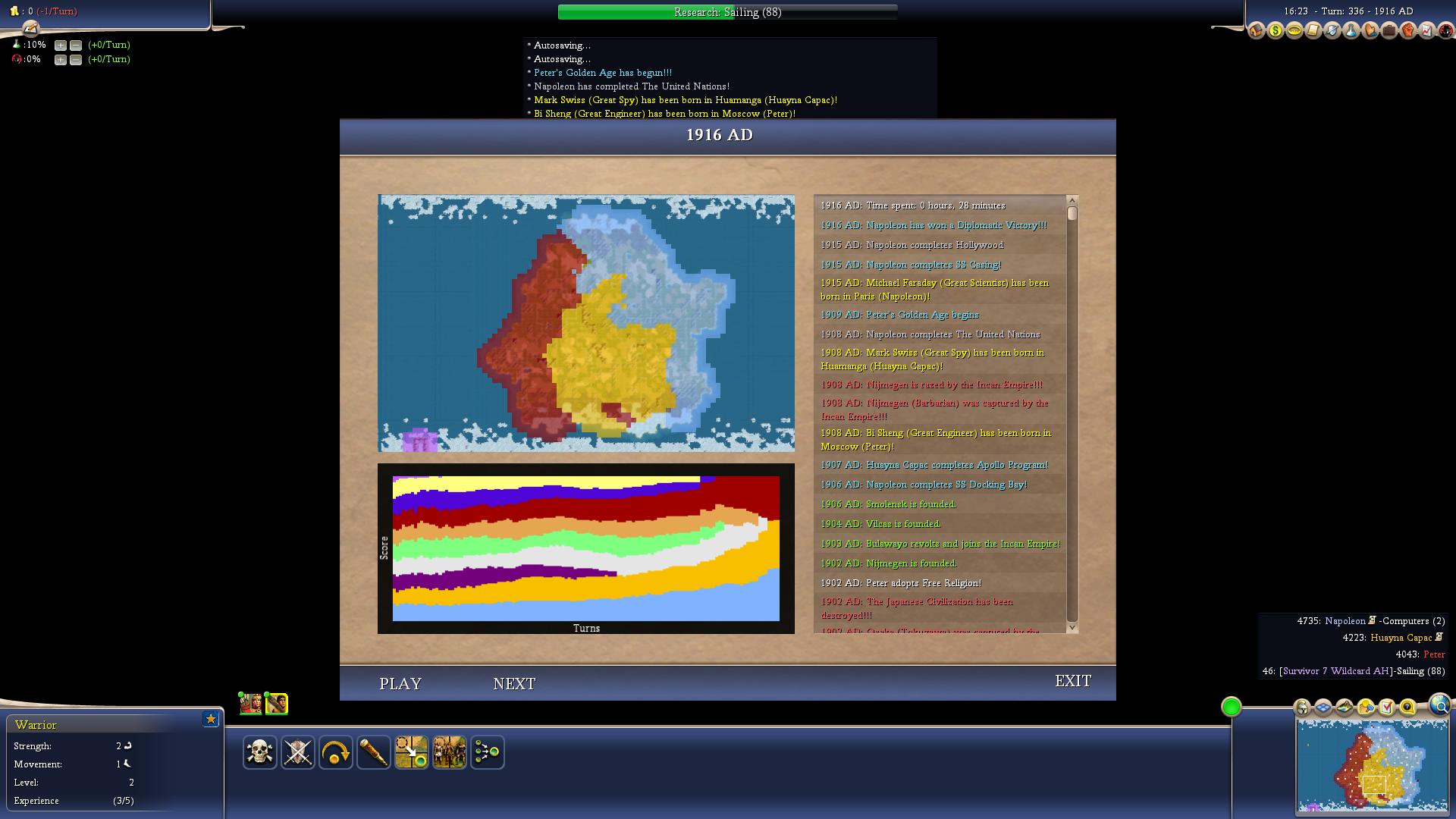Open the Military Advisor shield icon
The height and width of the screenshot is (819, 1456).
[1332, 31]
